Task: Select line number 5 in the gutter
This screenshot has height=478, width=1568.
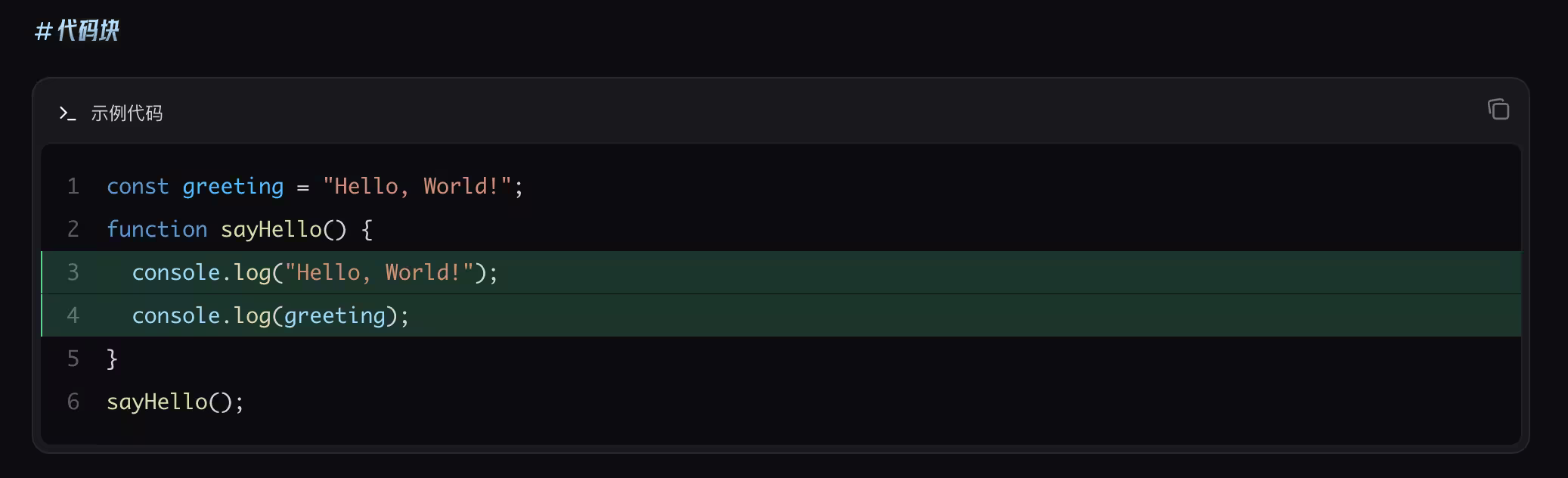Action: pos(73,358)
